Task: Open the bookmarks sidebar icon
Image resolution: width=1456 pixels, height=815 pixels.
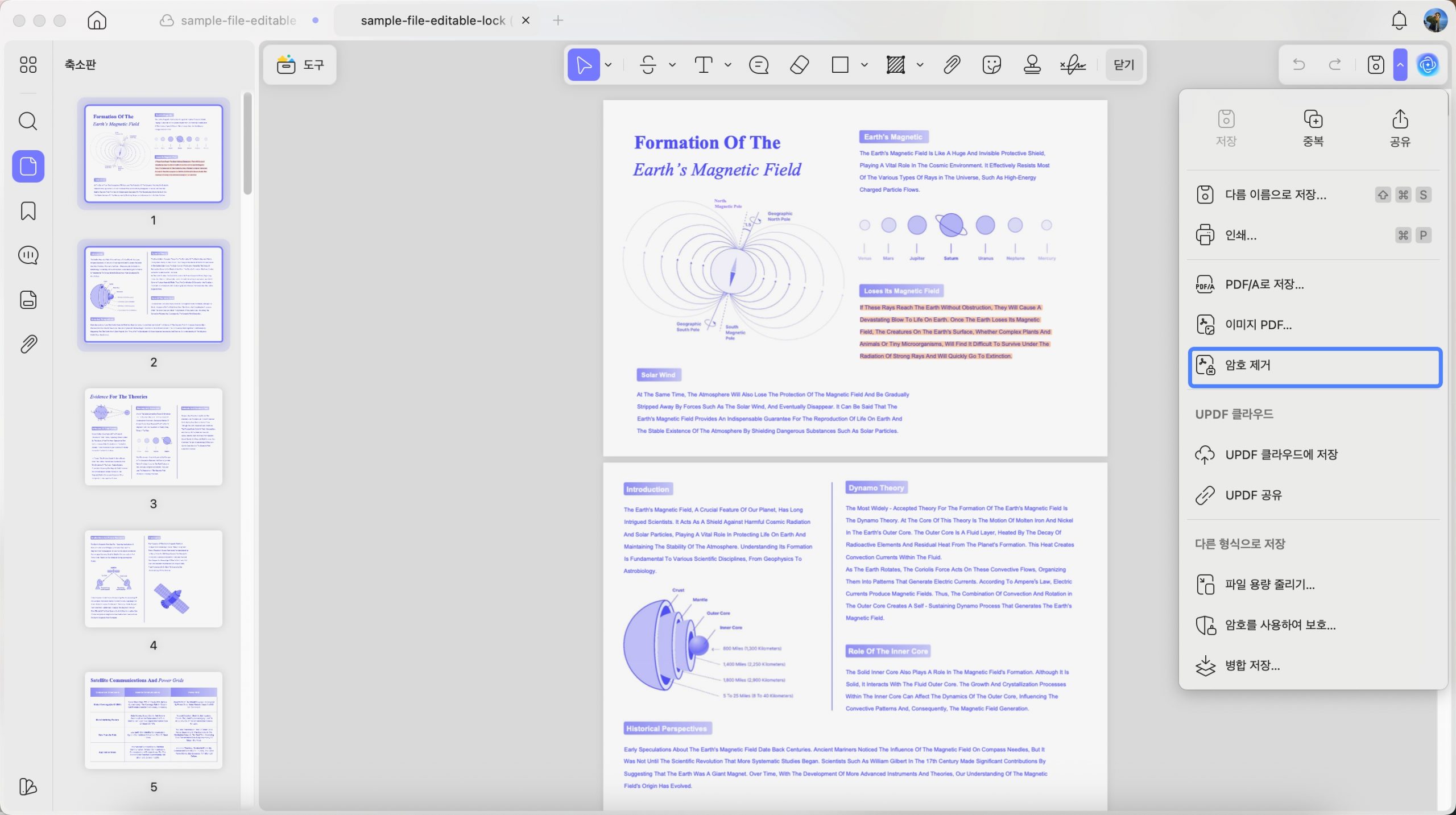Action: pos(28,211)
